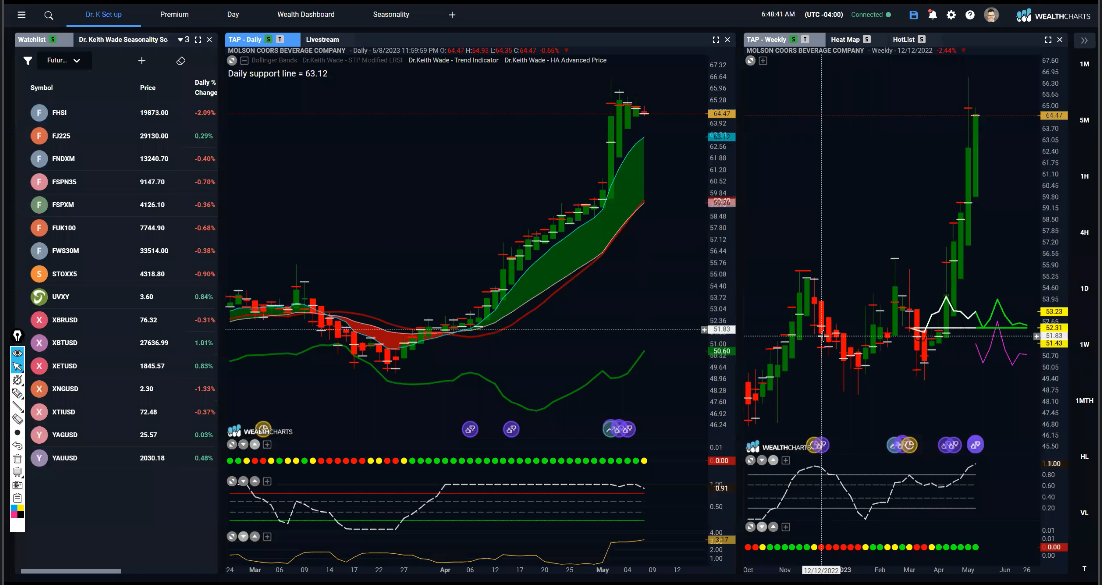This screenshot has height=585, width=1102.
Task: Collapse the daily chart indicator legend with the minus box
Action: (x=244, y=60)
